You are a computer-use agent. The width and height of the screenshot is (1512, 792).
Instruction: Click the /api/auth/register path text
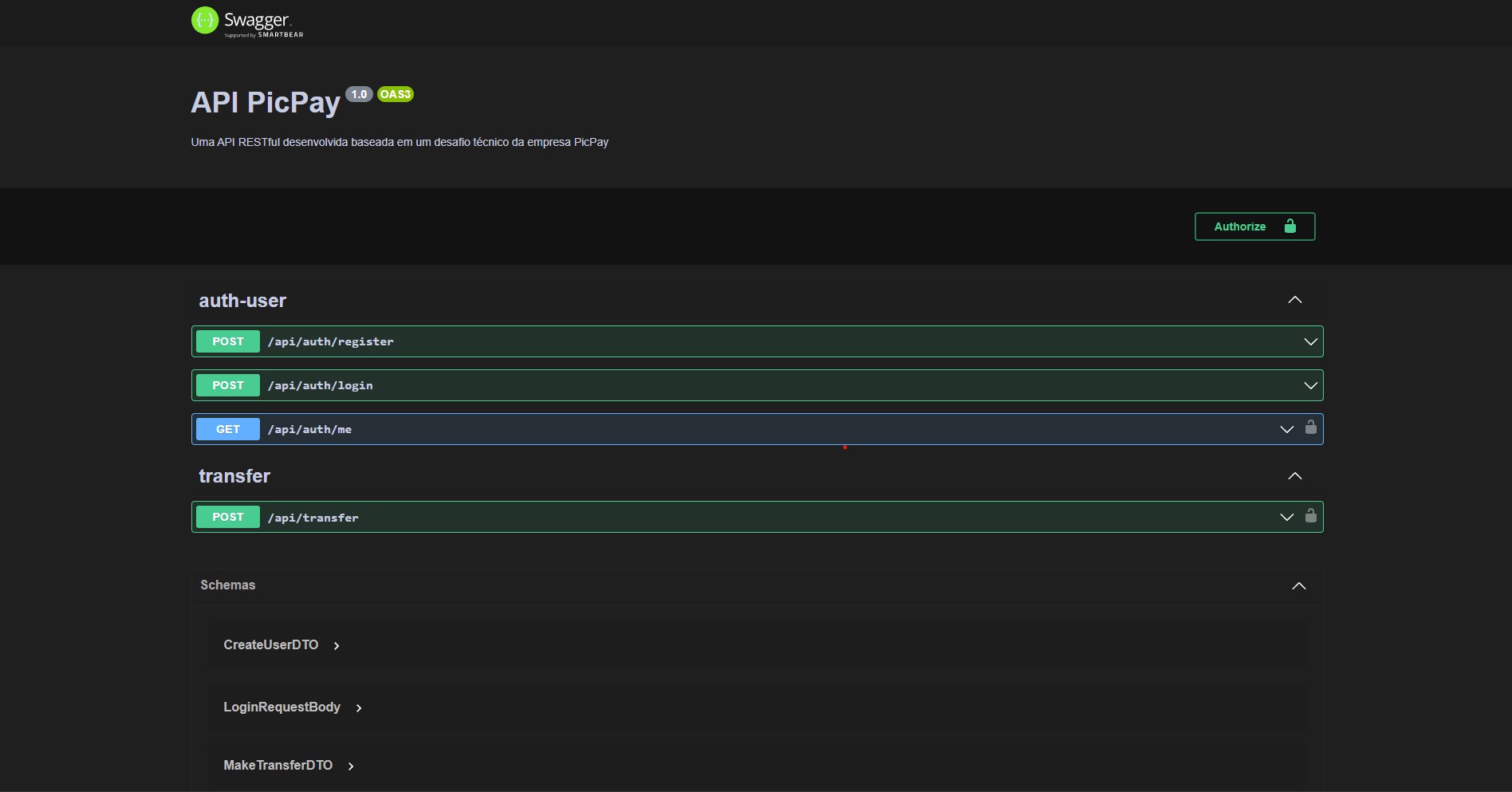click(331, 341)
